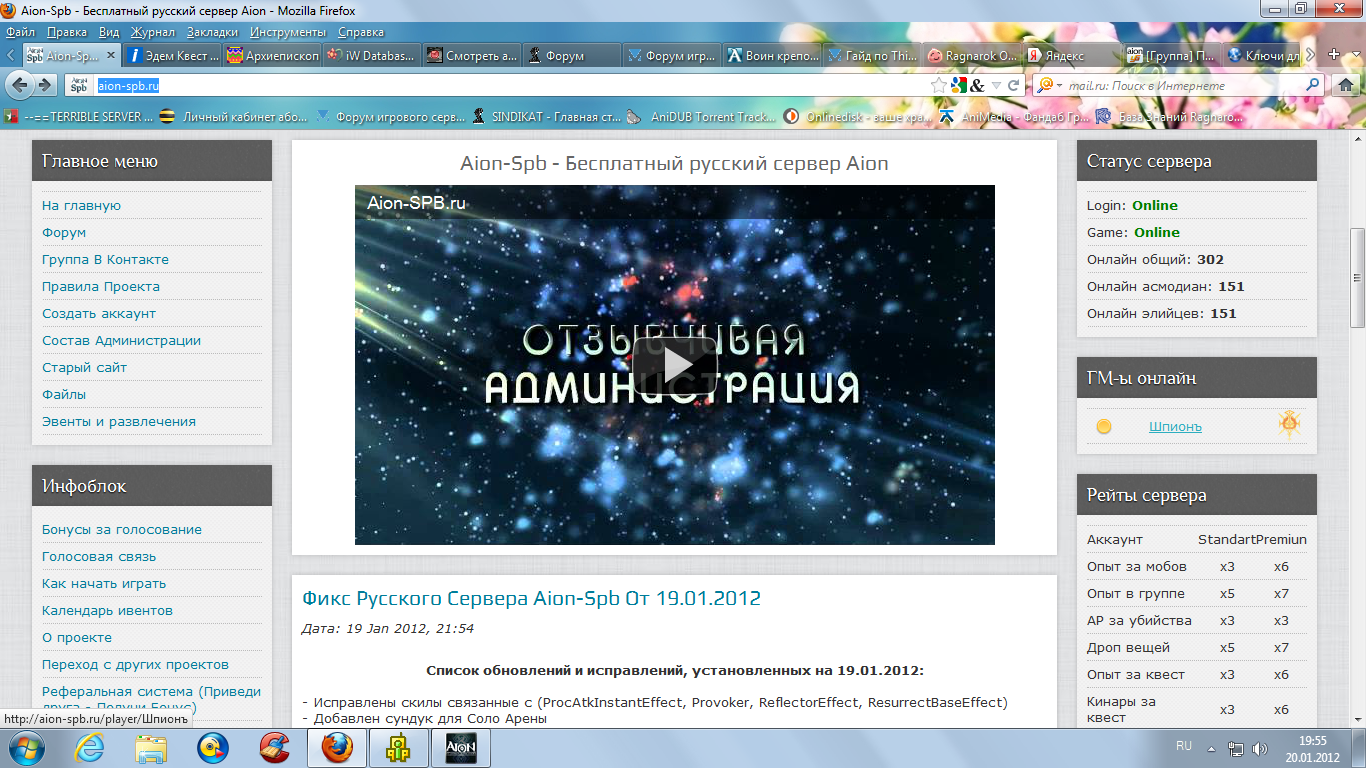
Task: Open a new tab with plus button
Action: pos(1334,55)
